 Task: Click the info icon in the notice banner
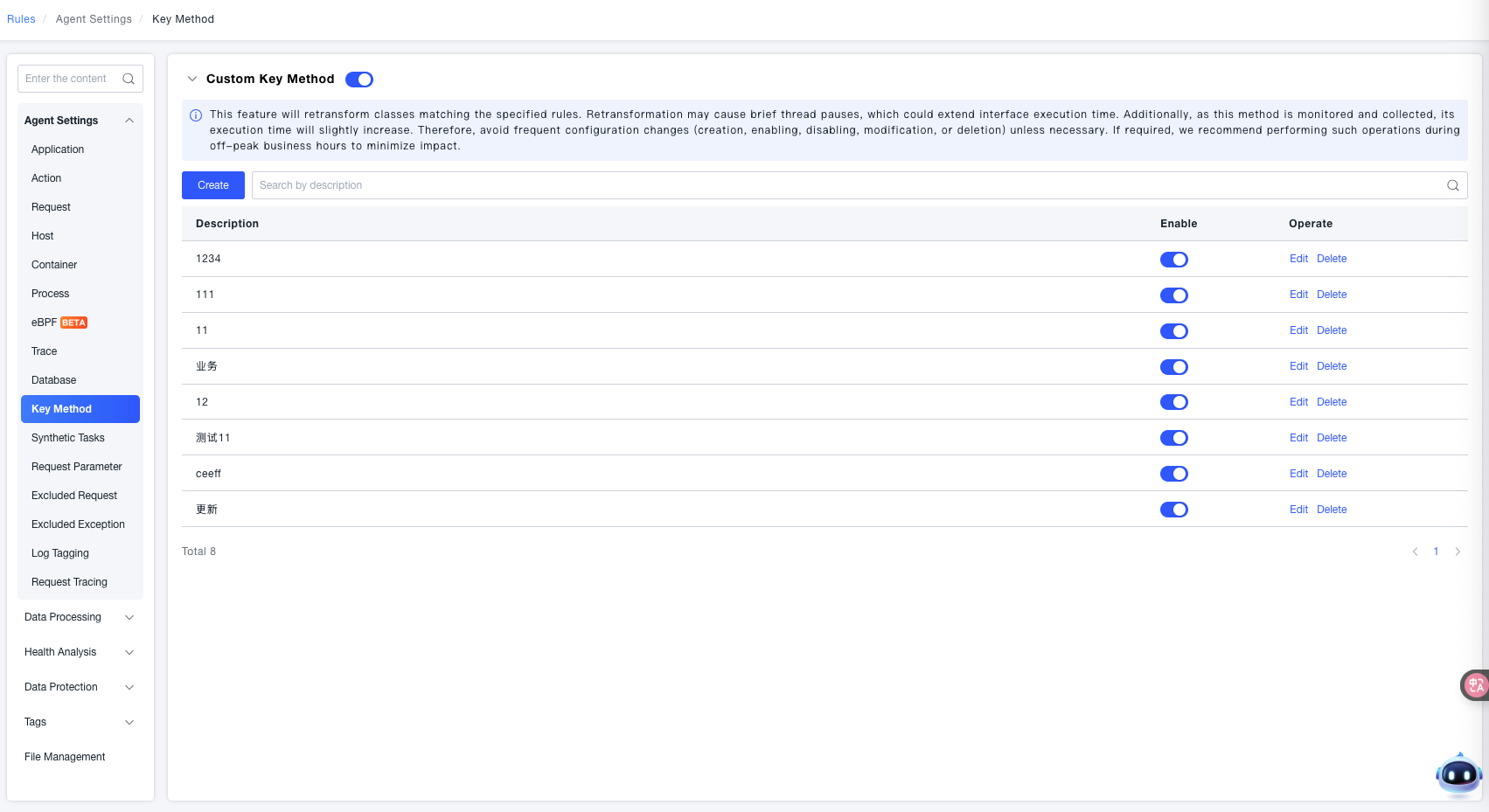(196, 115)
